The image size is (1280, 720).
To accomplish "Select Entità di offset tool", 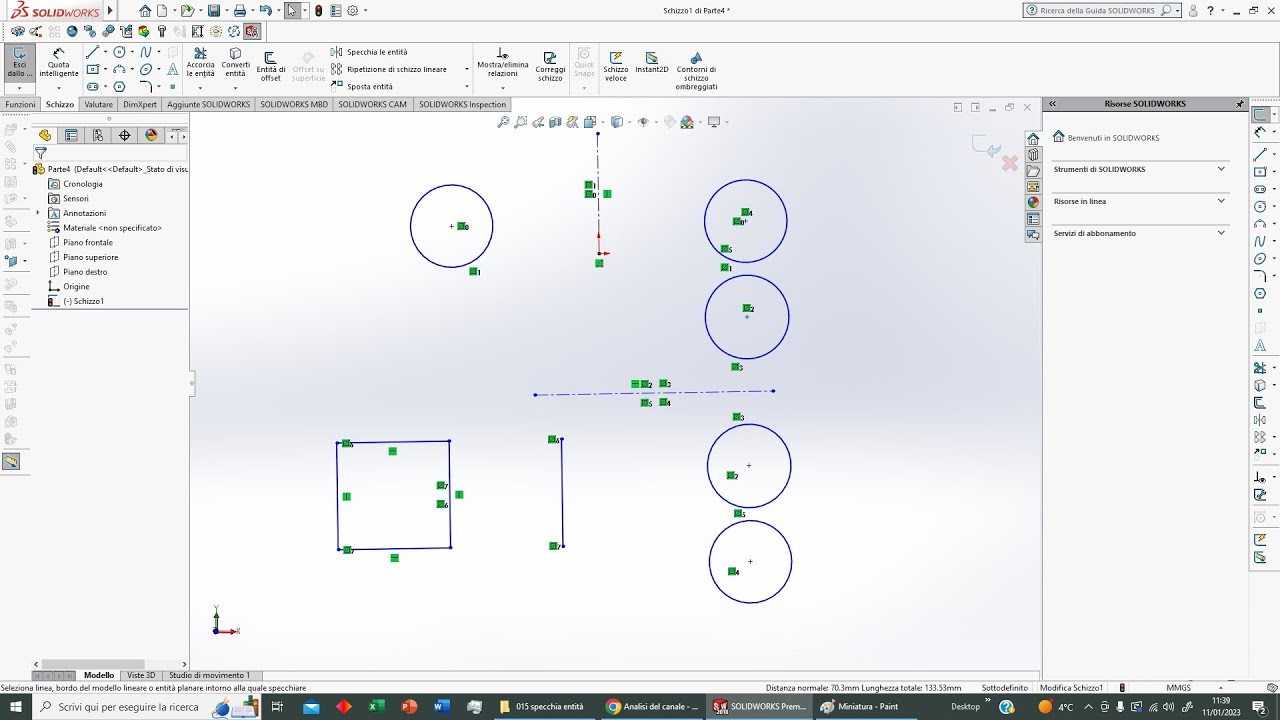I will [x=270, y=65].
